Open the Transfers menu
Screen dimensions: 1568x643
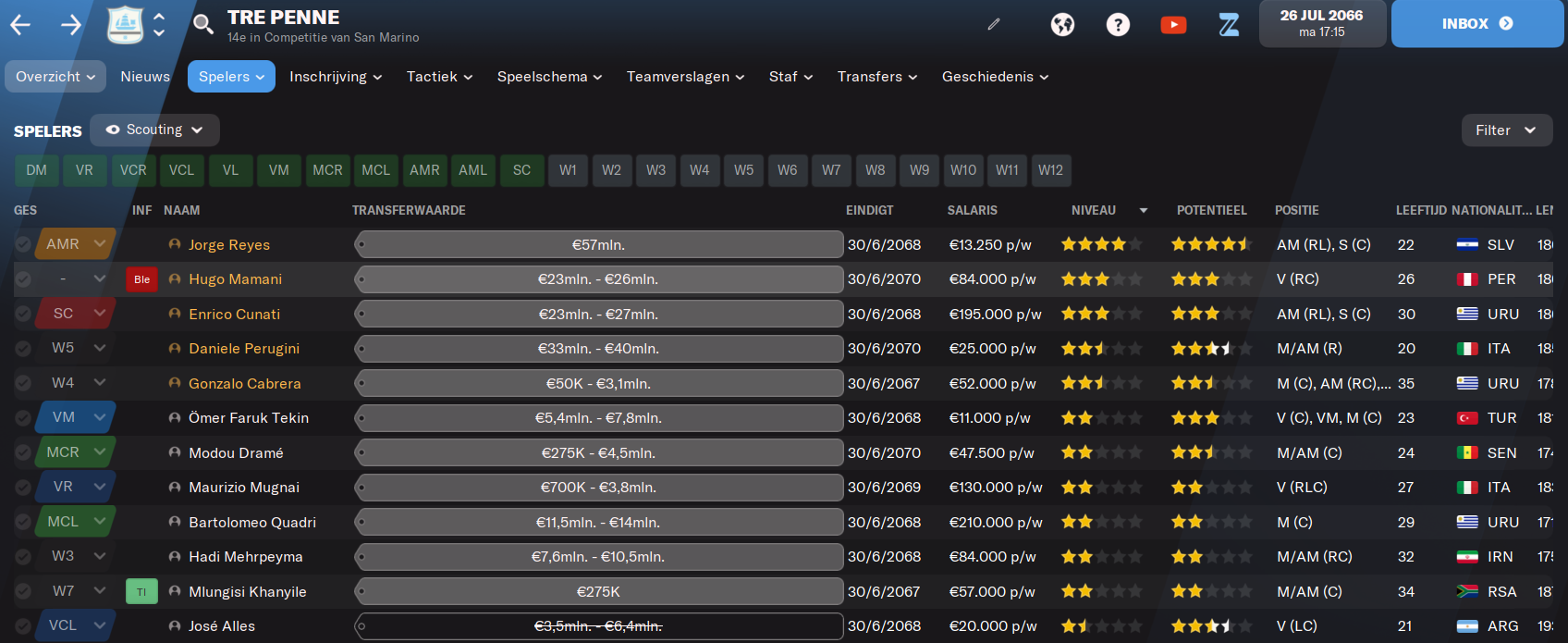pos(877,77)
